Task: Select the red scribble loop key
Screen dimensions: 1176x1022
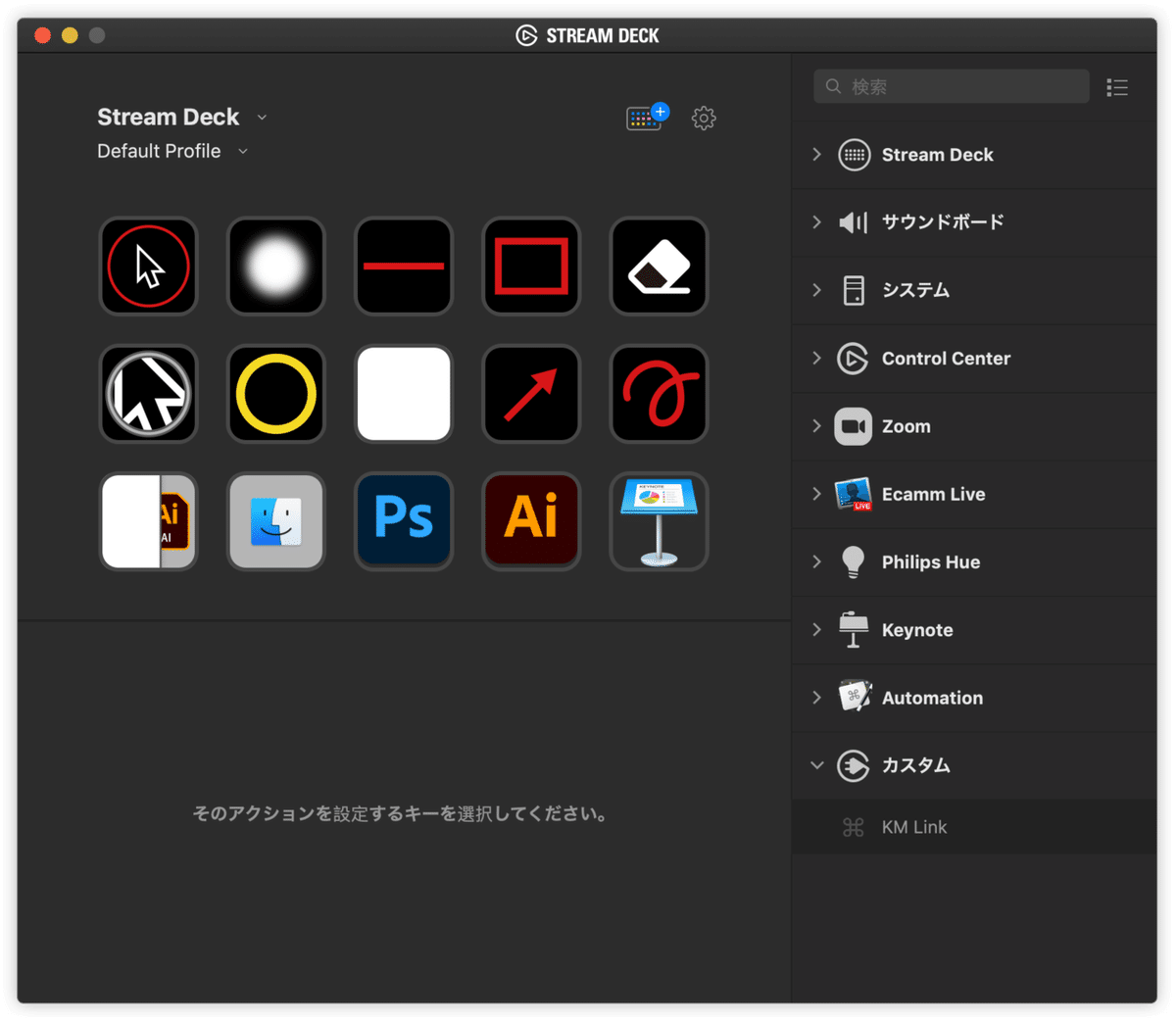Action: tap(659, 394)
